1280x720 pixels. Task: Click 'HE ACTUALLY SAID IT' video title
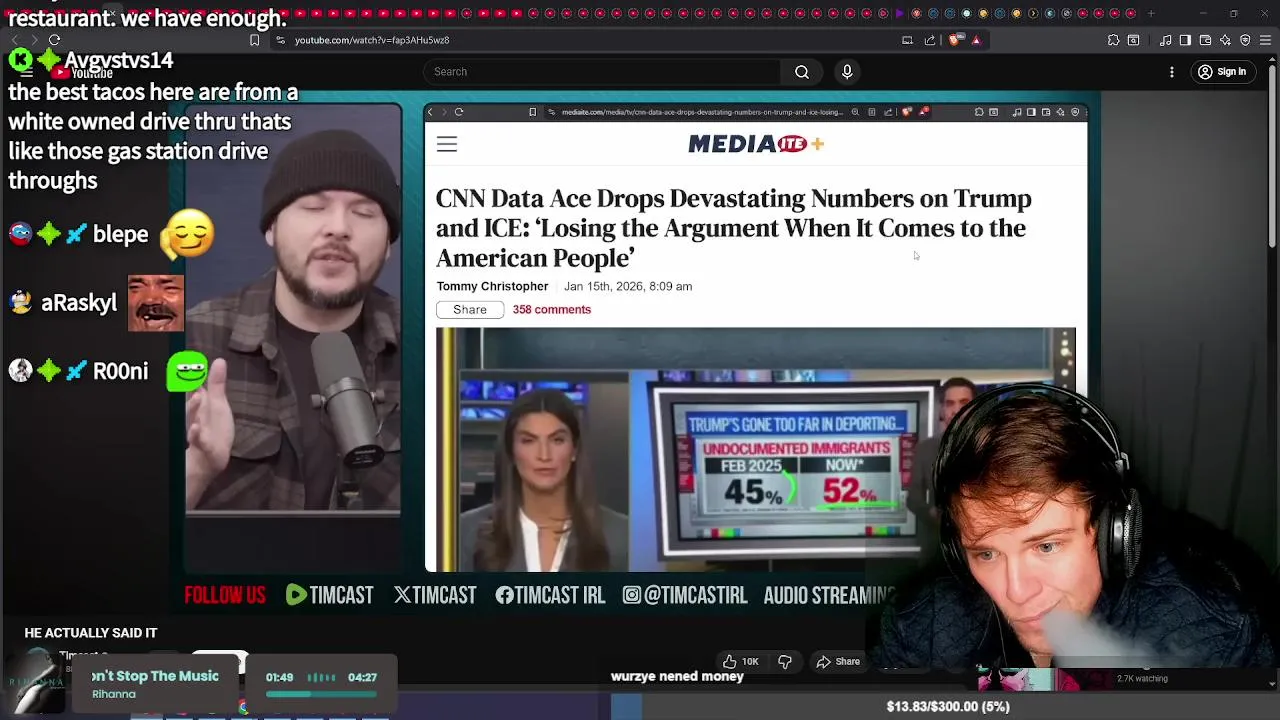click(x=91, y=633)
